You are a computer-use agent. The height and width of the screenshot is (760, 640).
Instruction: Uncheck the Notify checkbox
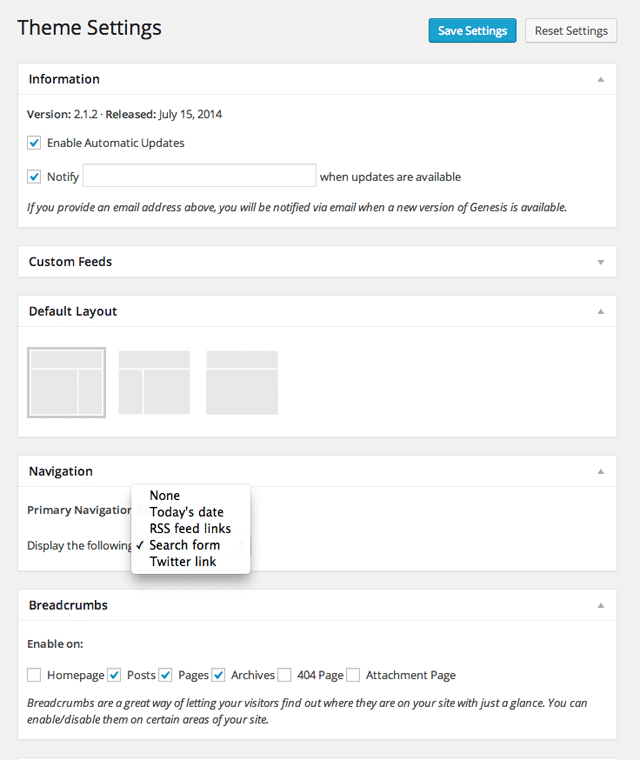tap(34, 177)
